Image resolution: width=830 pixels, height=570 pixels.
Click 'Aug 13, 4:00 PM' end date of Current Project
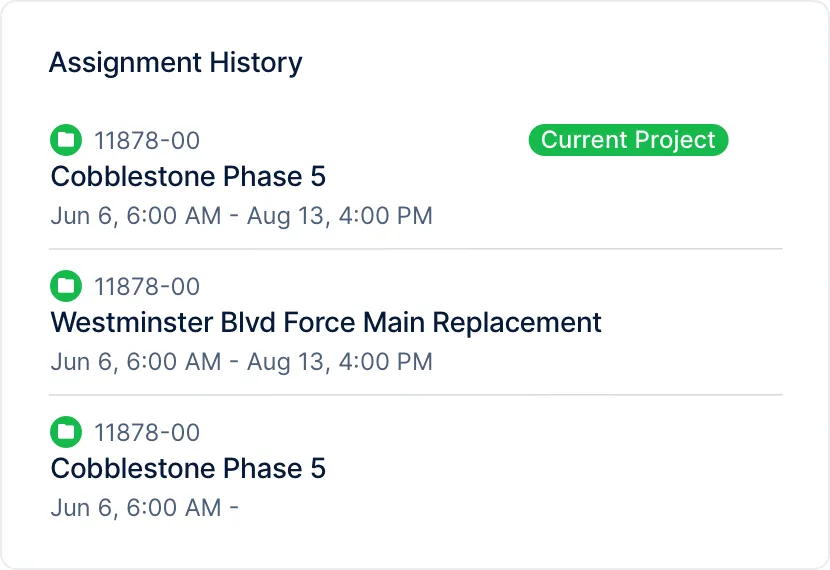pyautogui.click(x=339, y=215)
